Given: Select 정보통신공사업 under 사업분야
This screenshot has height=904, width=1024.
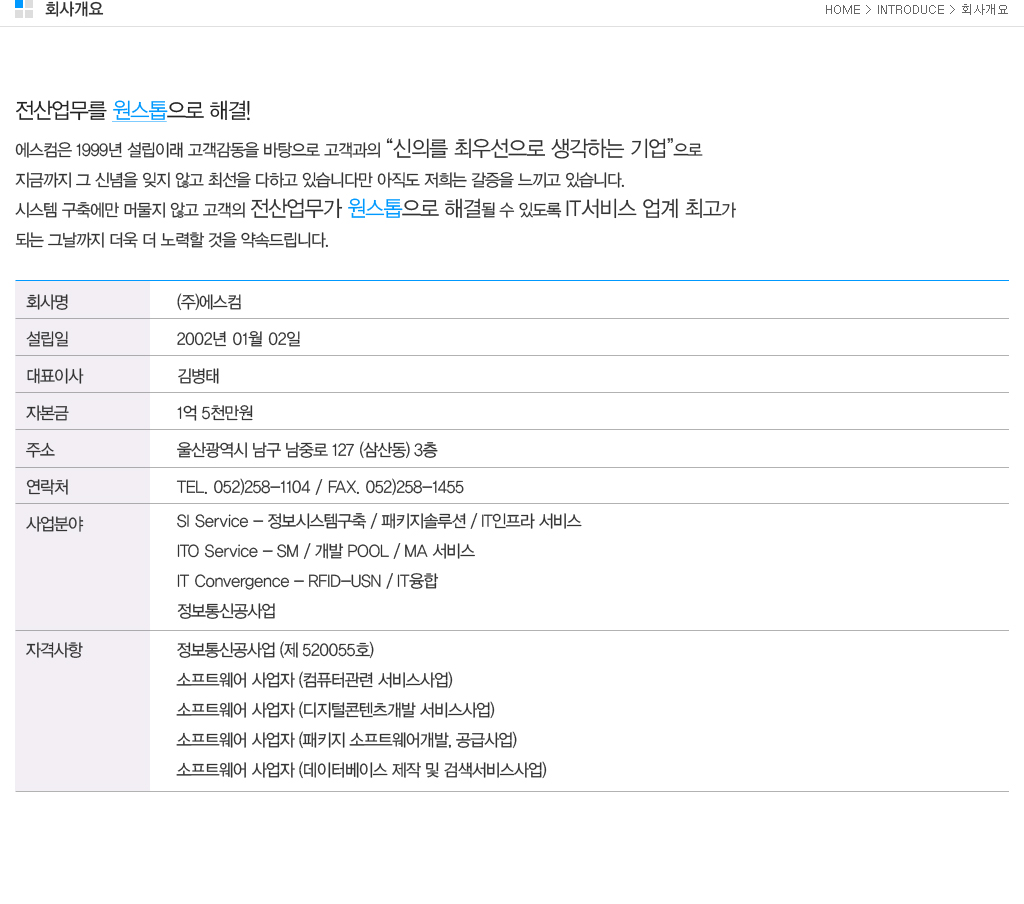Looking at the screenshot, I should pos(226,611).
